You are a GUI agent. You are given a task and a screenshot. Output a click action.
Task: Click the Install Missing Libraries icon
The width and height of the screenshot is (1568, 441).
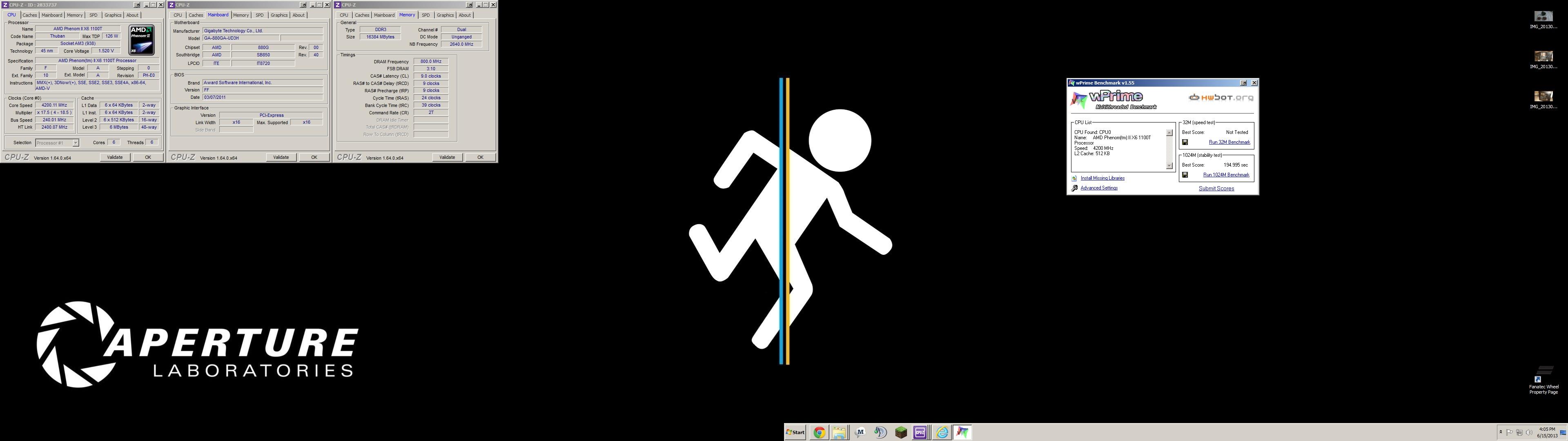click(1074, 178)
